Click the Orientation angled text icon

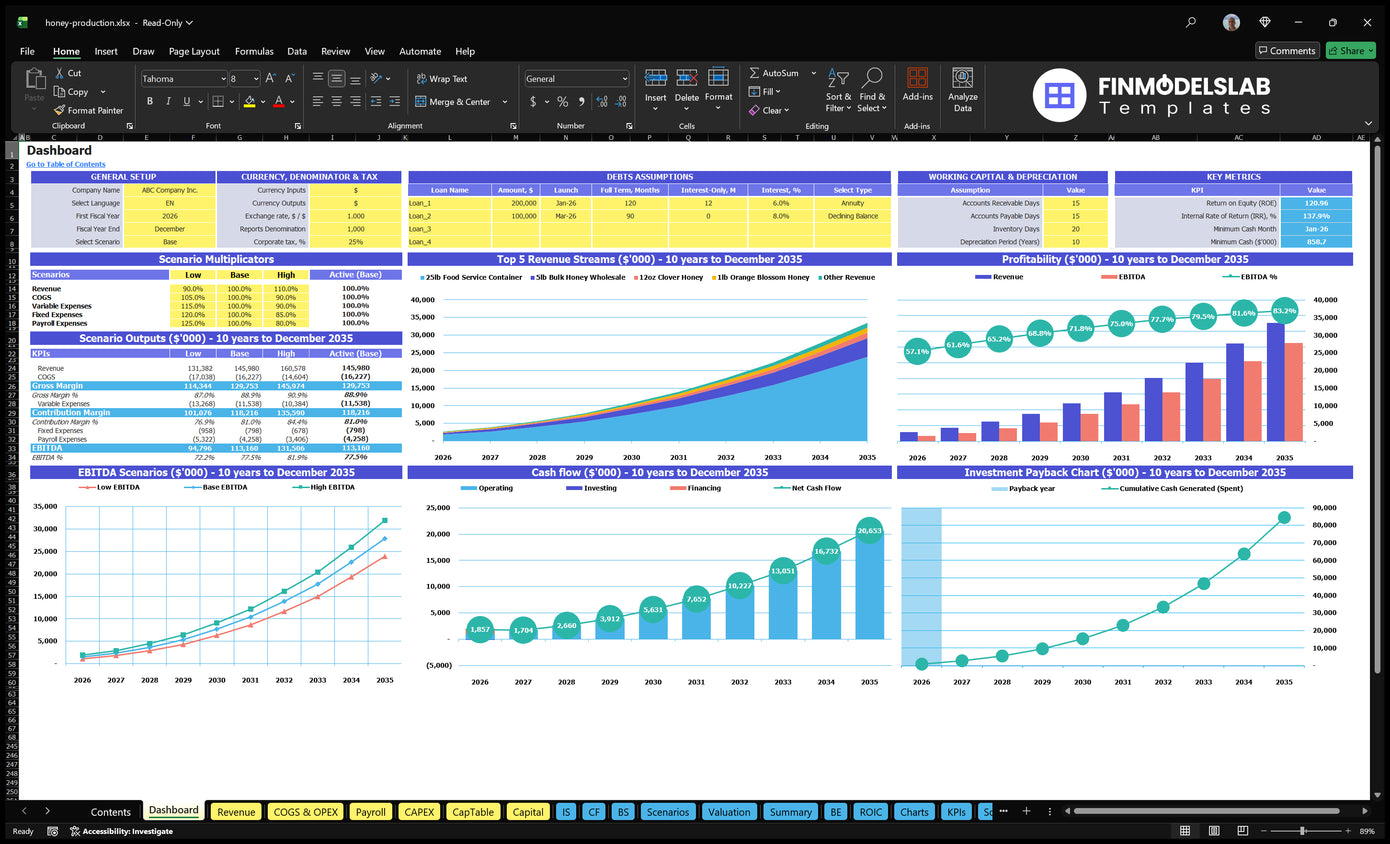[377, 78]
